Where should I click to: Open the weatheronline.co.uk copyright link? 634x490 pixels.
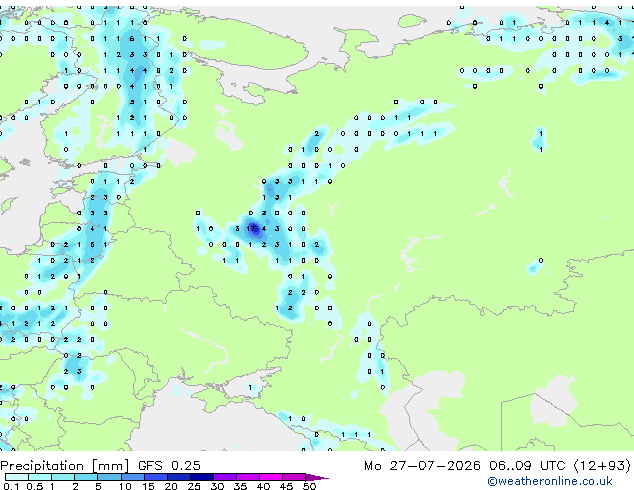pyautogui.click(x=550, y=481)
